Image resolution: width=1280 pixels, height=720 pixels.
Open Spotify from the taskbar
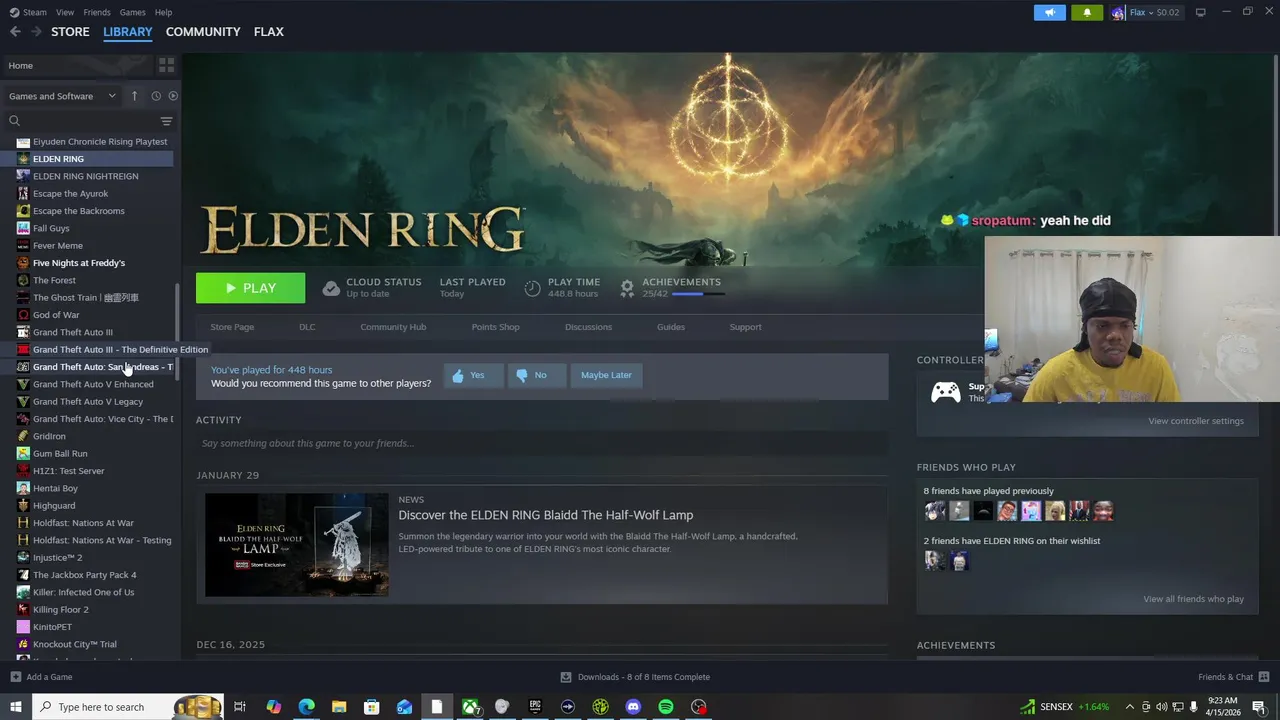[x=666, y=707]
